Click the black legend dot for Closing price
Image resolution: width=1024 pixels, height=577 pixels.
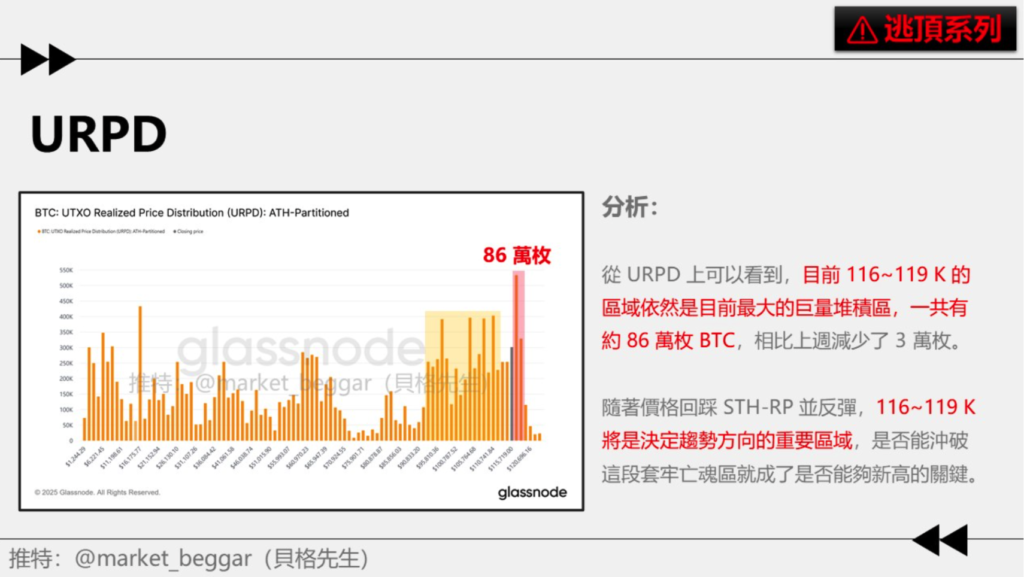click(177, 232)
